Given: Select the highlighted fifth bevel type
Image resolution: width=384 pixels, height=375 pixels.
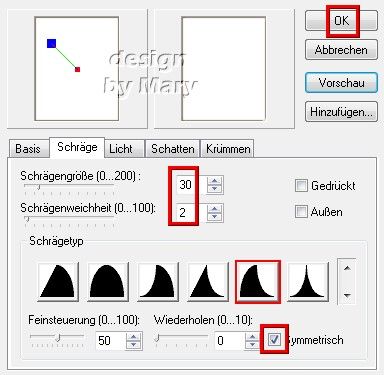Looking at the screenshot, I should (258, 282).
